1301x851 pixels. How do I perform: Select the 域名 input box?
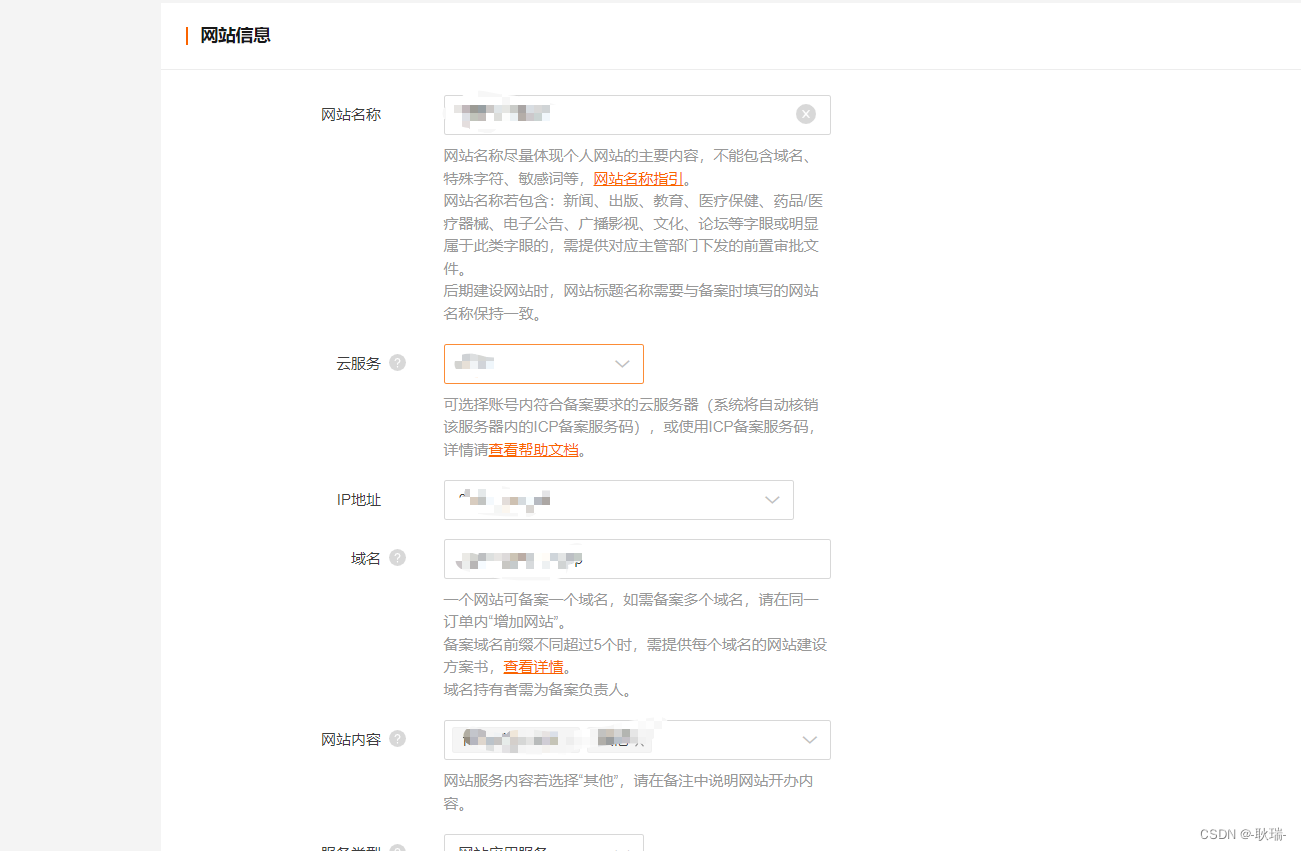(x=637, y=559)
